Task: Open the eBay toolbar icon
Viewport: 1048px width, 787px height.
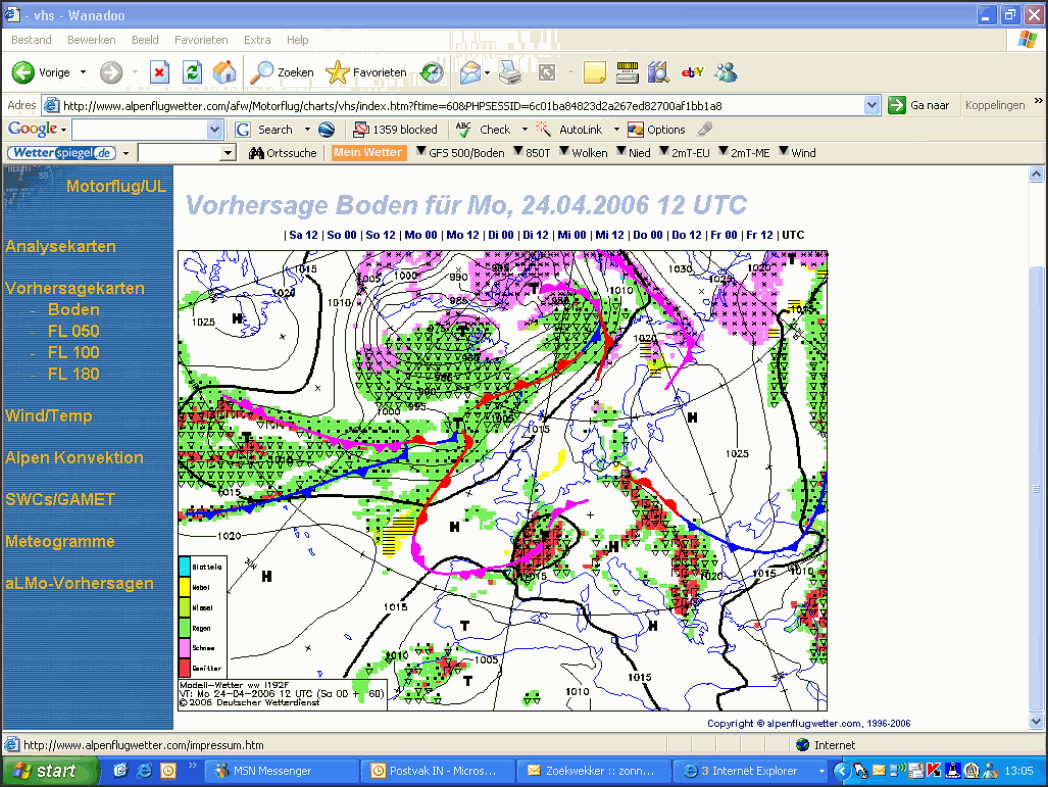Action: pyautogui.click(x=692, y=72)
